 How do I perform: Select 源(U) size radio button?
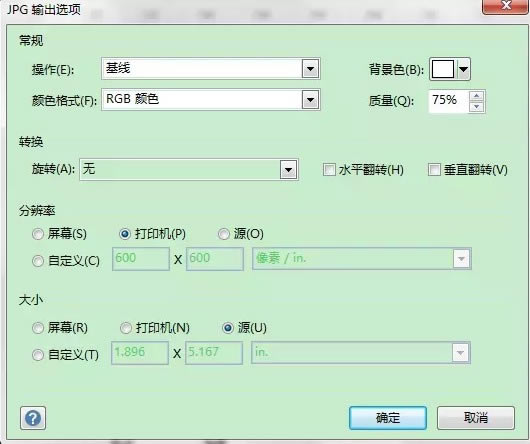pyautogui.click(x=228, y=328)
